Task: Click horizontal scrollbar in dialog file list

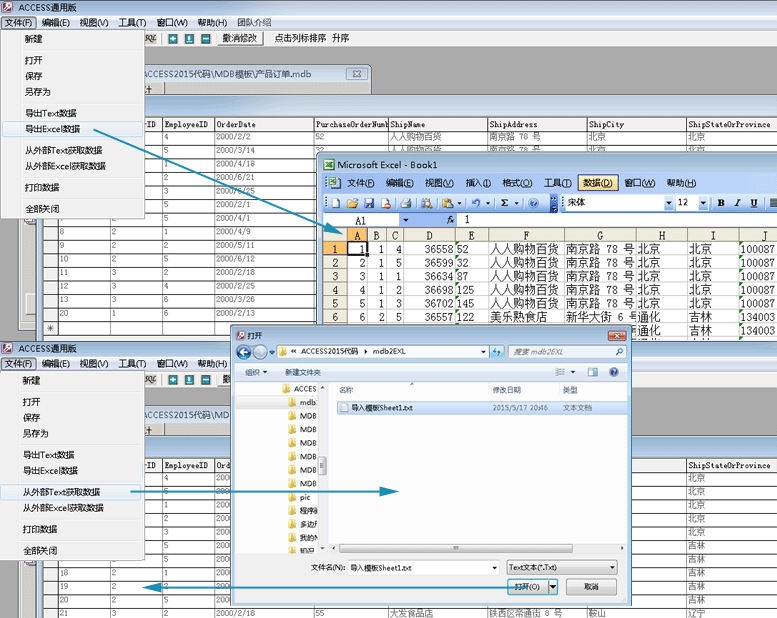Action: coord(455,548)
